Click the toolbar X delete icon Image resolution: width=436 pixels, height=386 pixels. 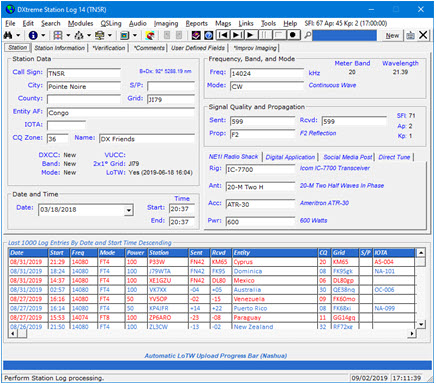pos(423,35)
